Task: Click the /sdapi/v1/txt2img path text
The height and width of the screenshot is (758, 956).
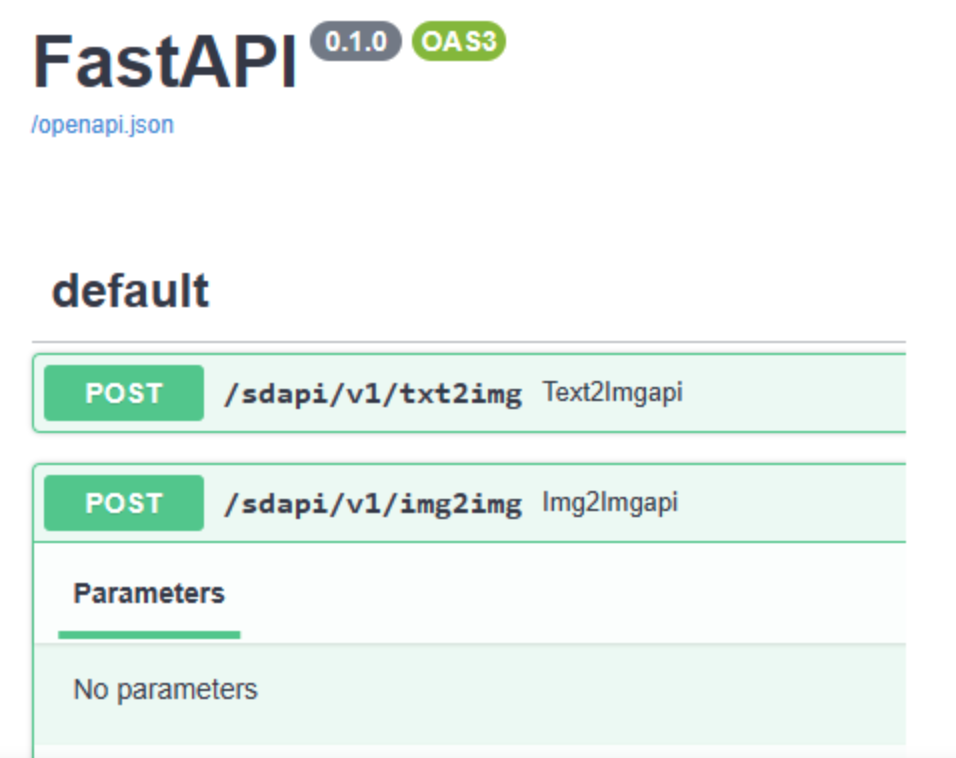Action: click(x=373, y=393)
